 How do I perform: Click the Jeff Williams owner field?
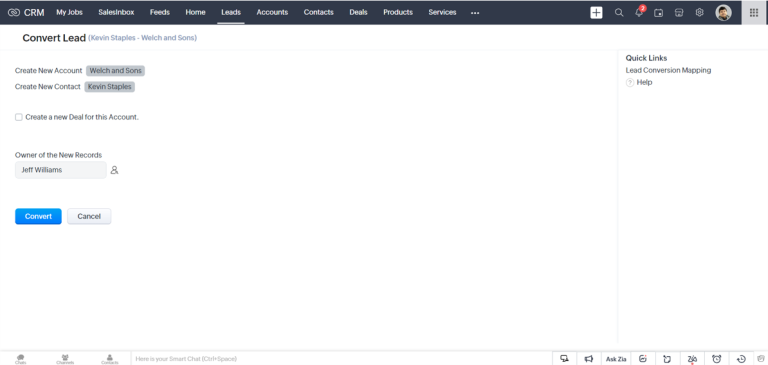pos(61,170)
